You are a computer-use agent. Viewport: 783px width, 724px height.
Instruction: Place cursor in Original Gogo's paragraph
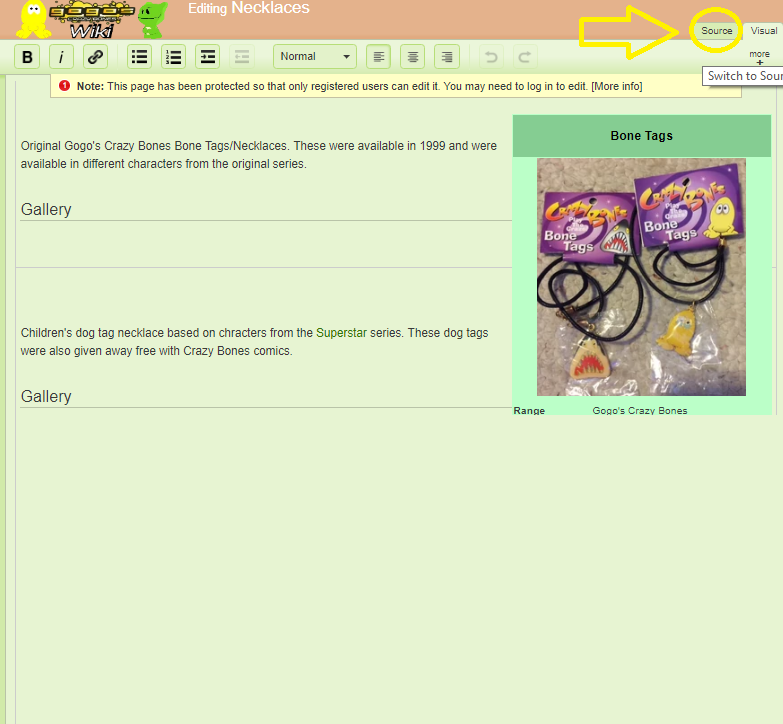(259, 155)
